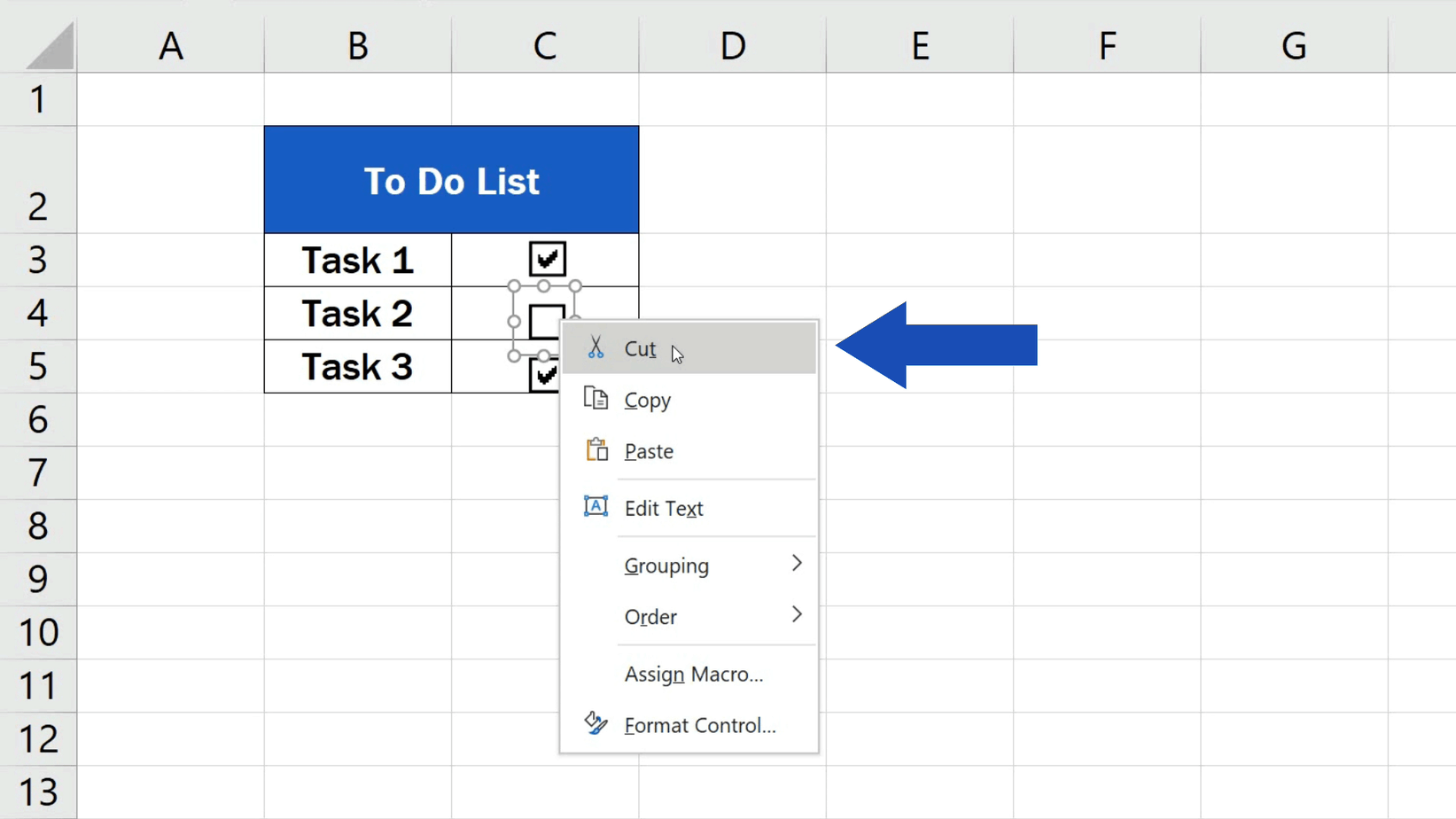
Task: Click the scissors icon beside Cut
Action: 596,347
